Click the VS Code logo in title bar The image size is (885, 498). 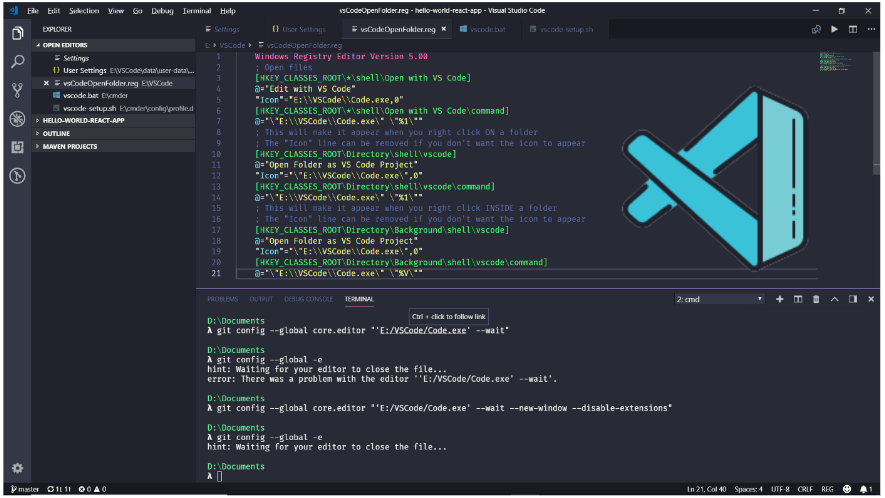[x=14, y=11]
